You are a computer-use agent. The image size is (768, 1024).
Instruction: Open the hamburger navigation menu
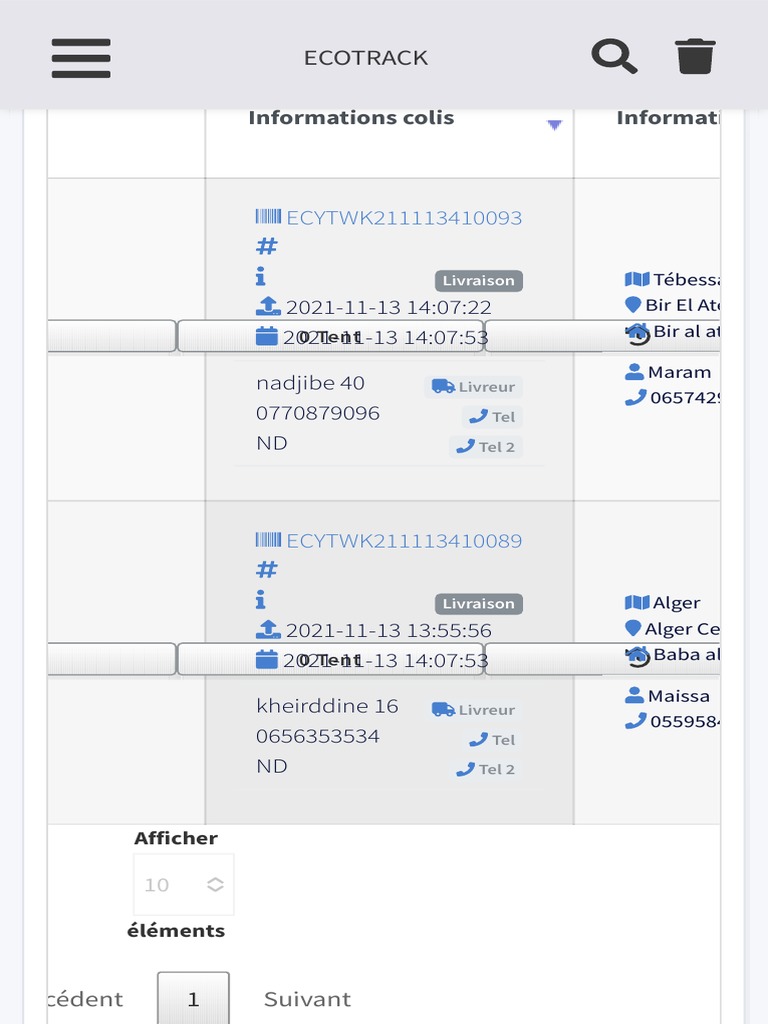click(81, 58)
